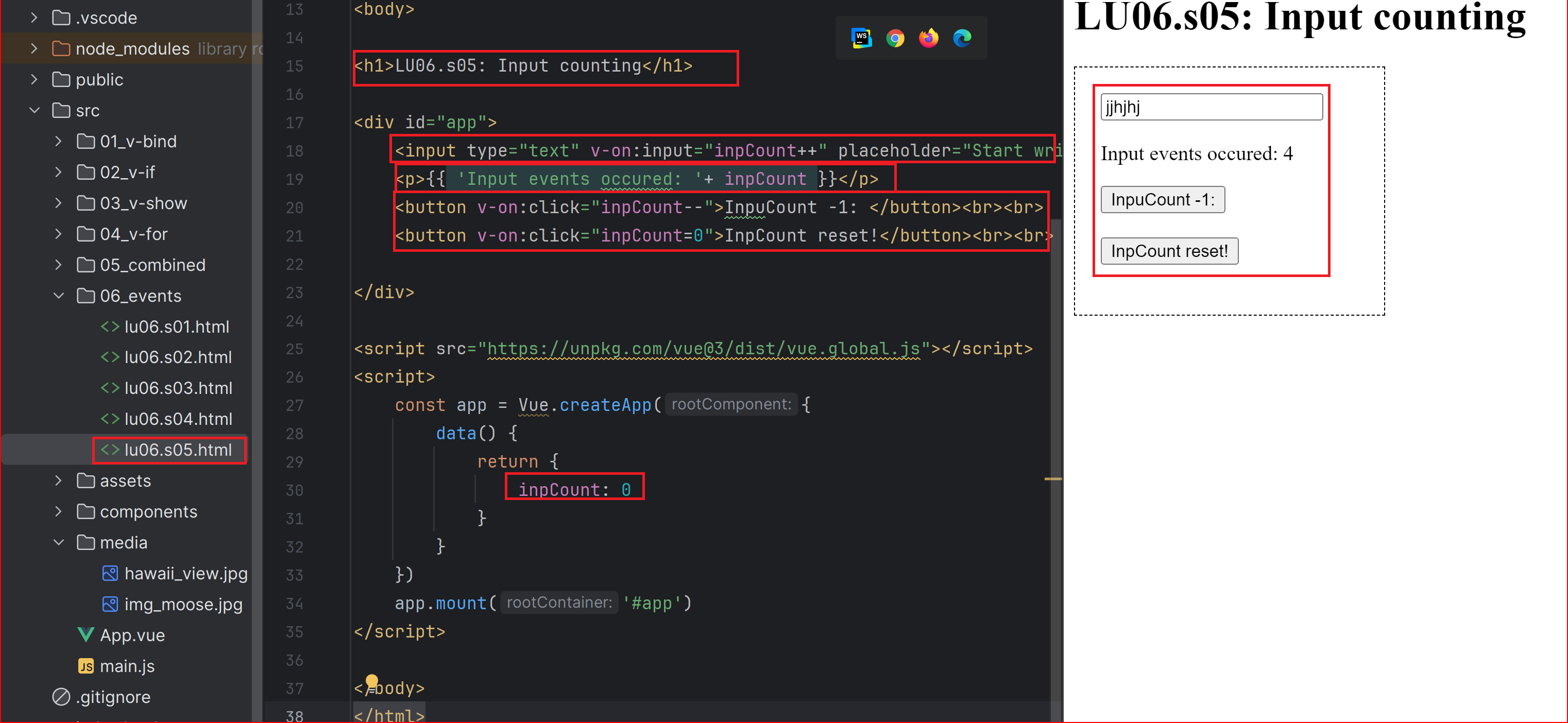
Task: Expand the 02_v-if folder chevron
Action: [58, 172]
